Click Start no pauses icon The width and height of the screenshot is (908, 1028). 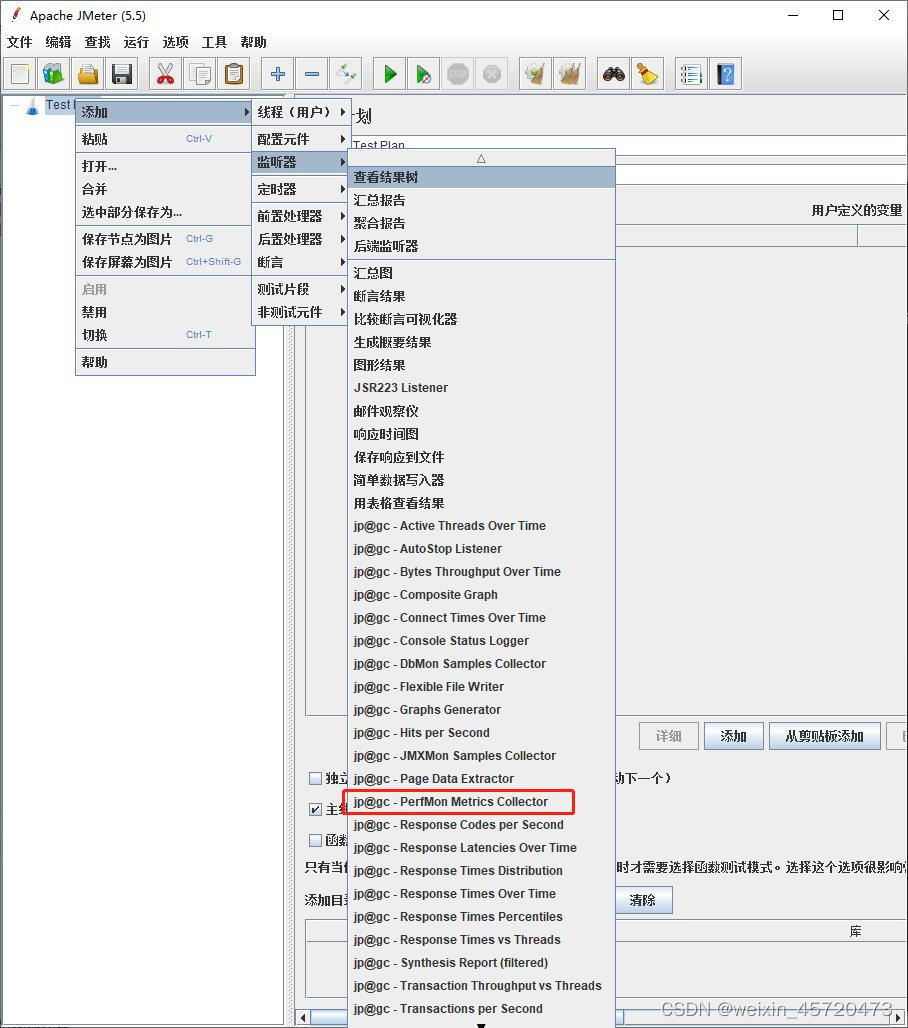(424, 73)
